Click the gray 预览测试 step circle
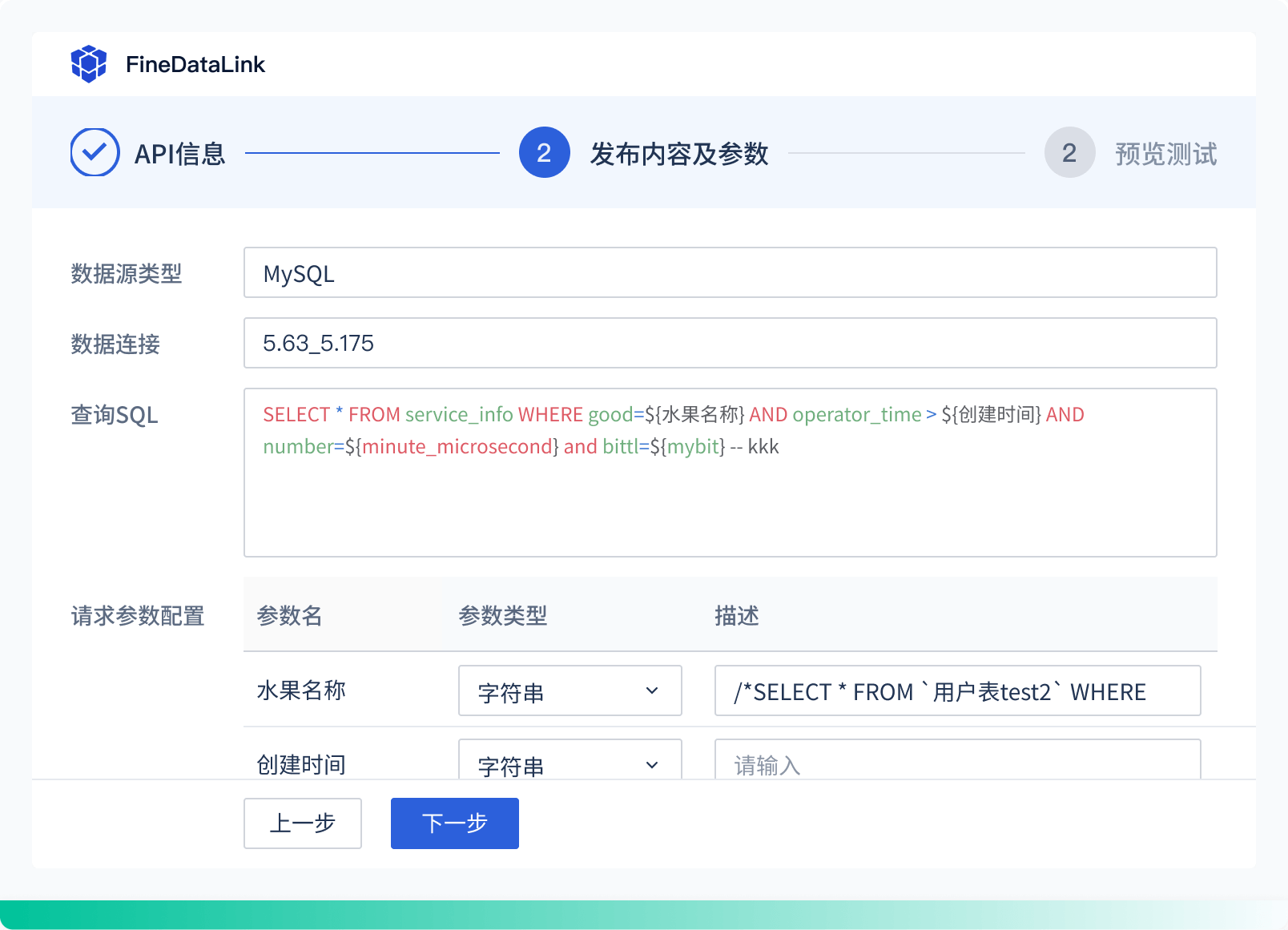1288x930 pixels. (x=1069, y=152)
